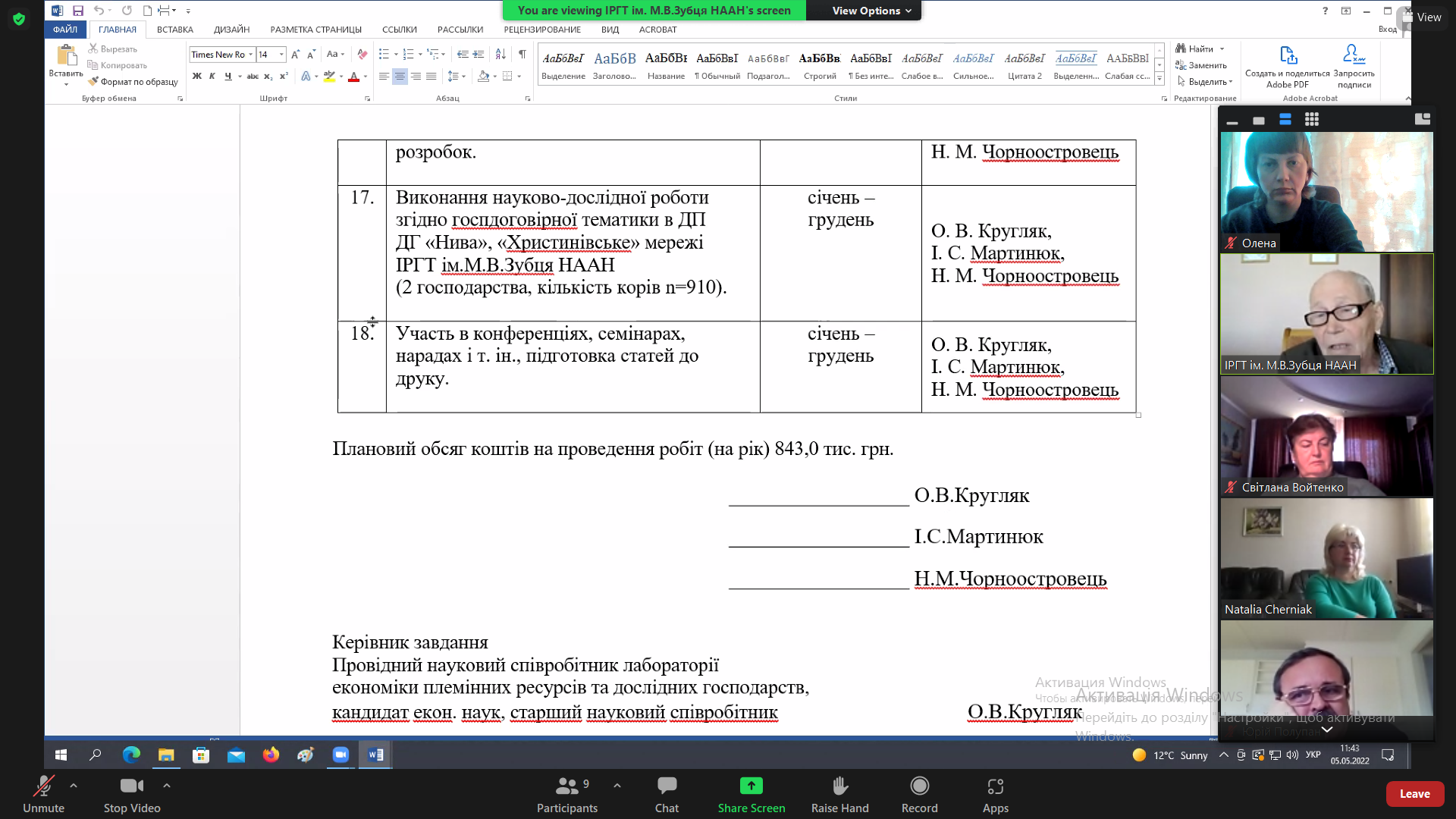Open the Participants panel
The width and height of the screenshot is (1456, 819).
(x=567, y=794)
